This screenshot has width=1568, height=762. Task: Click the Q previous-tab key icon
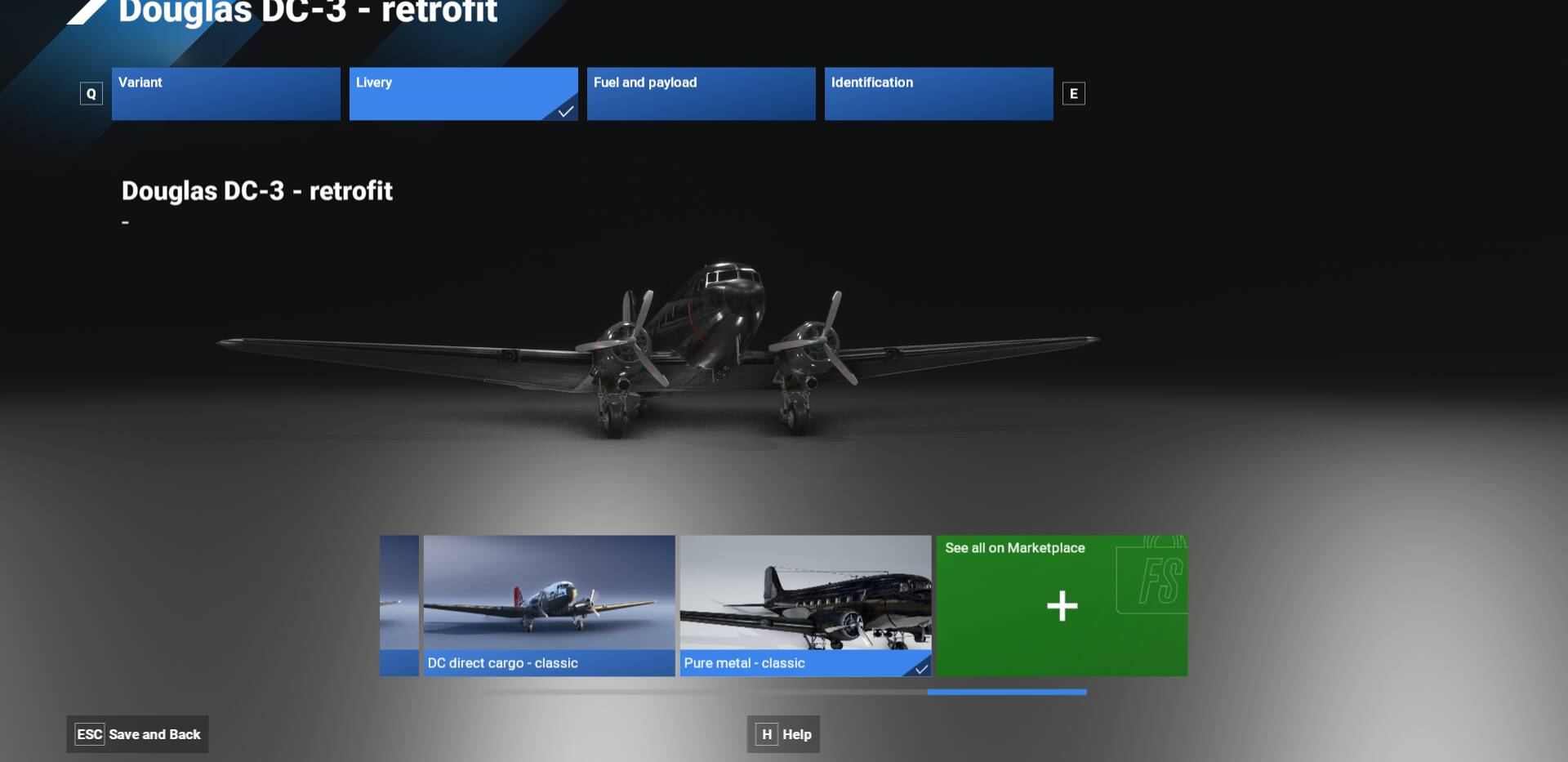coord(91,94)
